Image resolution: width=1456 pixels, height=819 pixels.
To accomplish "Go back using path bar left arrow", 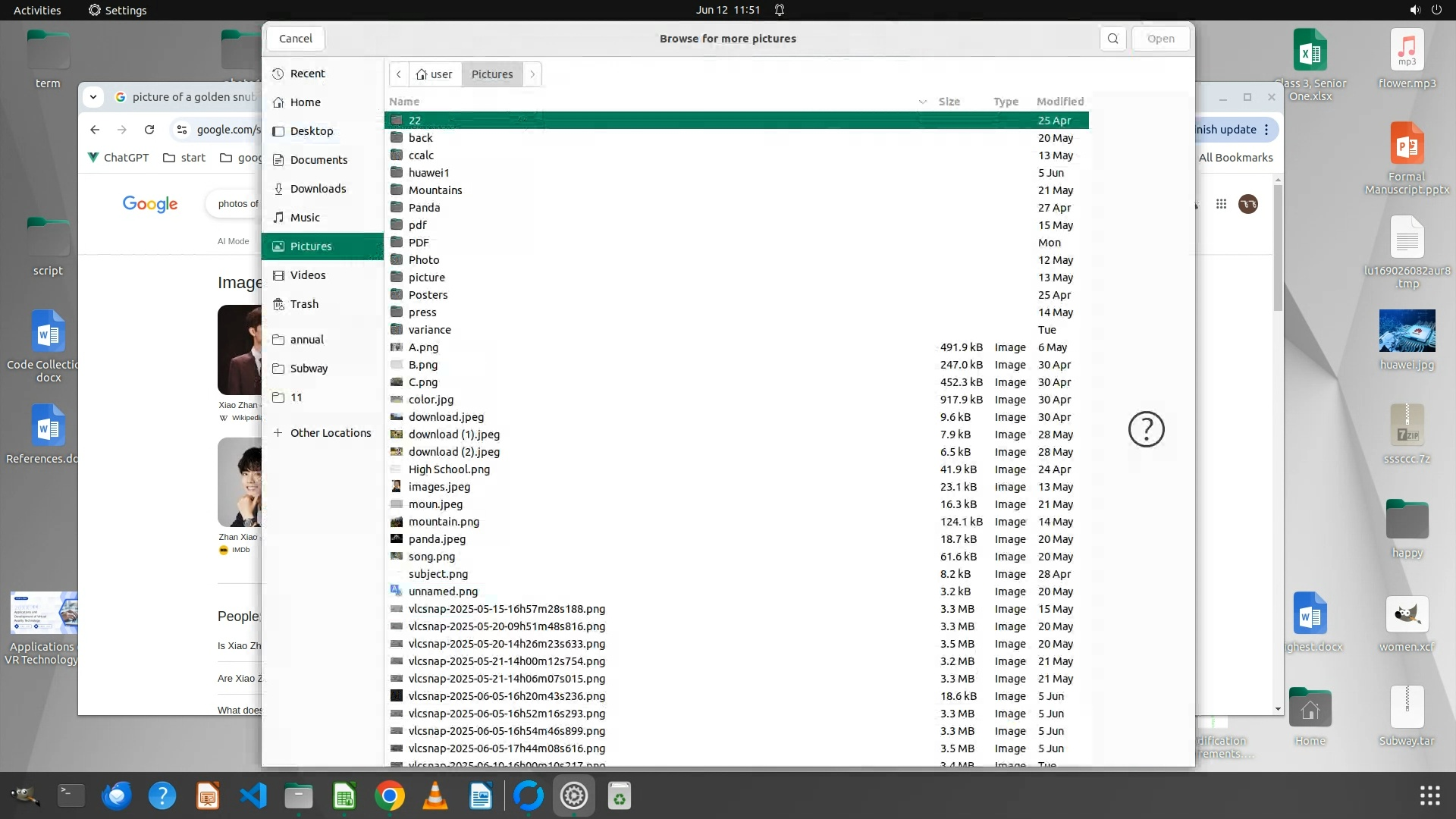I will tap(399, 74).
